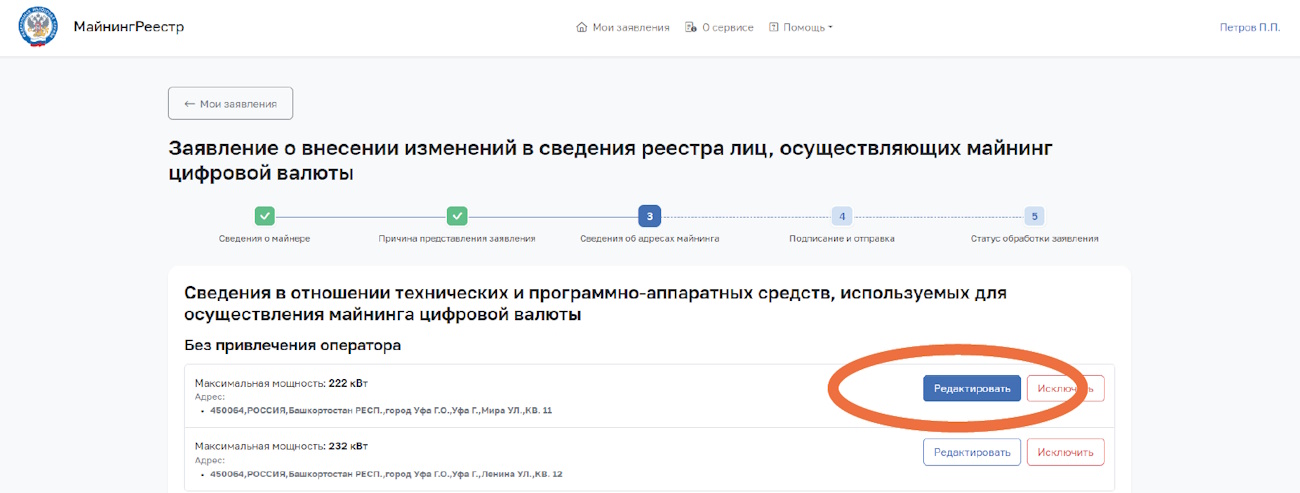Open the Петров П.П. user profile link

click(x=1250, y=27)
